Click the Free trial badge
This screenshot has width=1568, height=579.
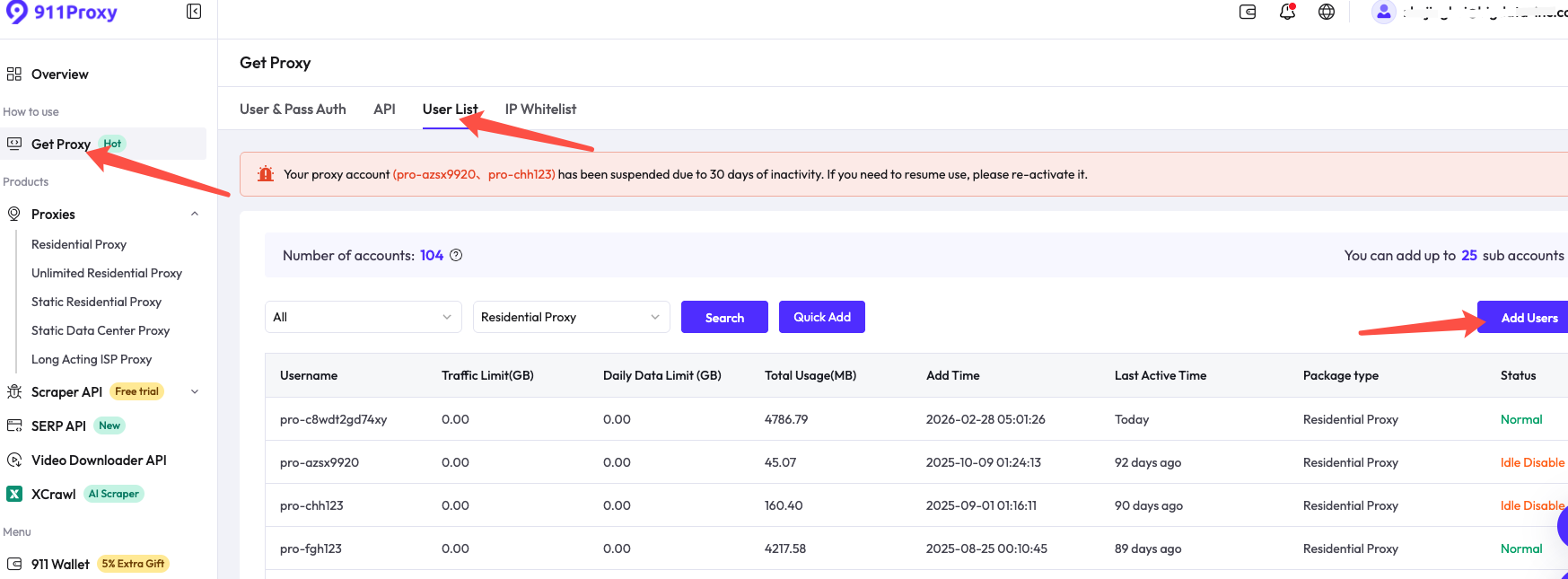click(136, 391)
